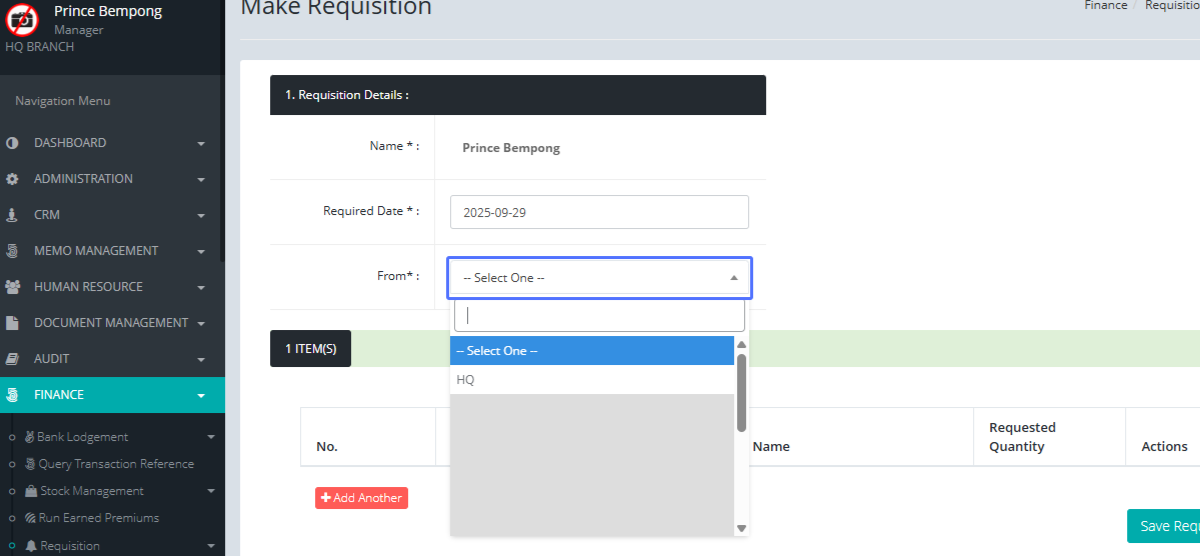1200x556 pixels.
Task: Expand the Stock Management submenu
Action: click(x=210, y=491)
